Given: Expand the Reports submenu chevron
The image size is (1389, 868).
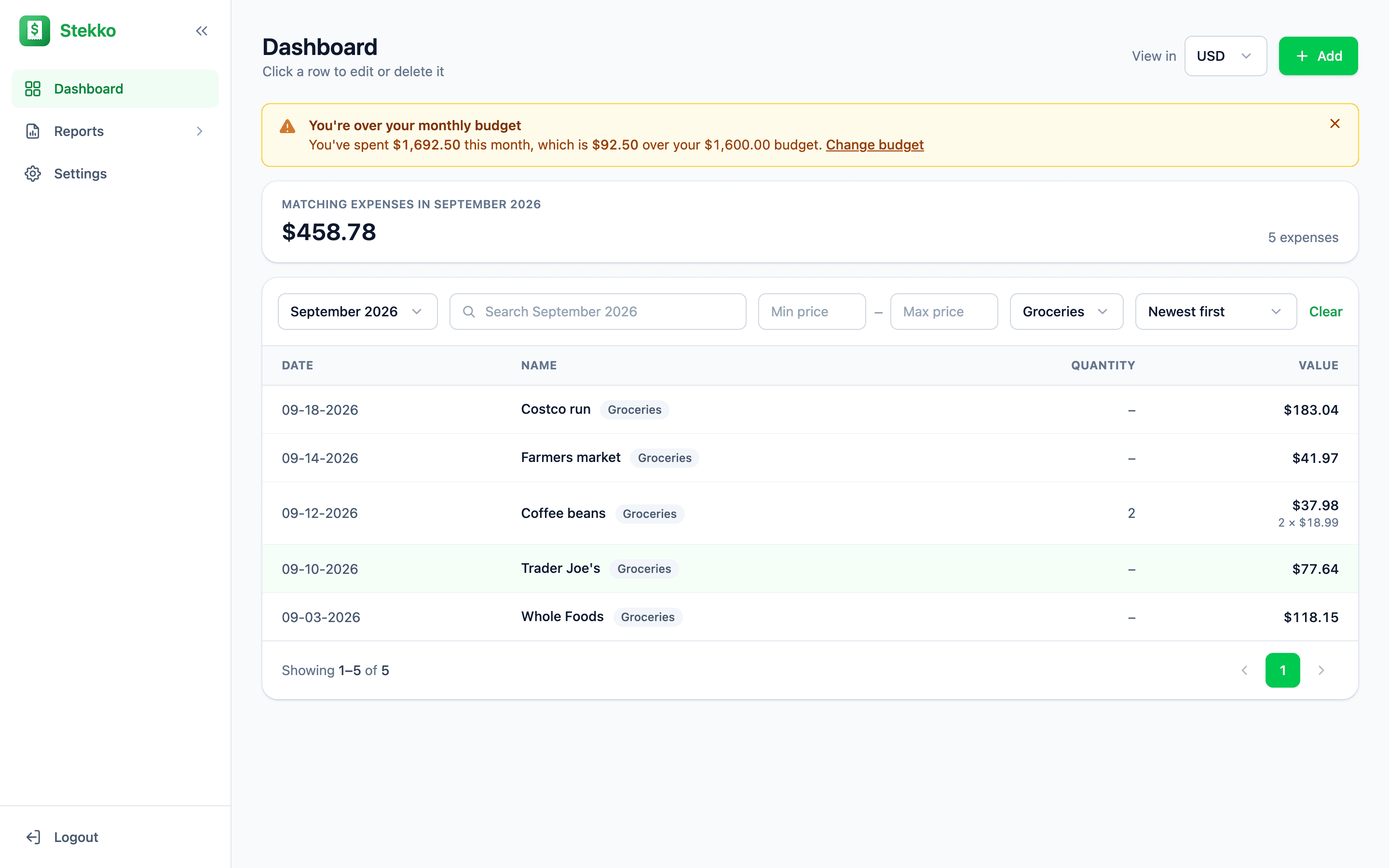Looking at the screenshot, I should [x=199, y=132].
